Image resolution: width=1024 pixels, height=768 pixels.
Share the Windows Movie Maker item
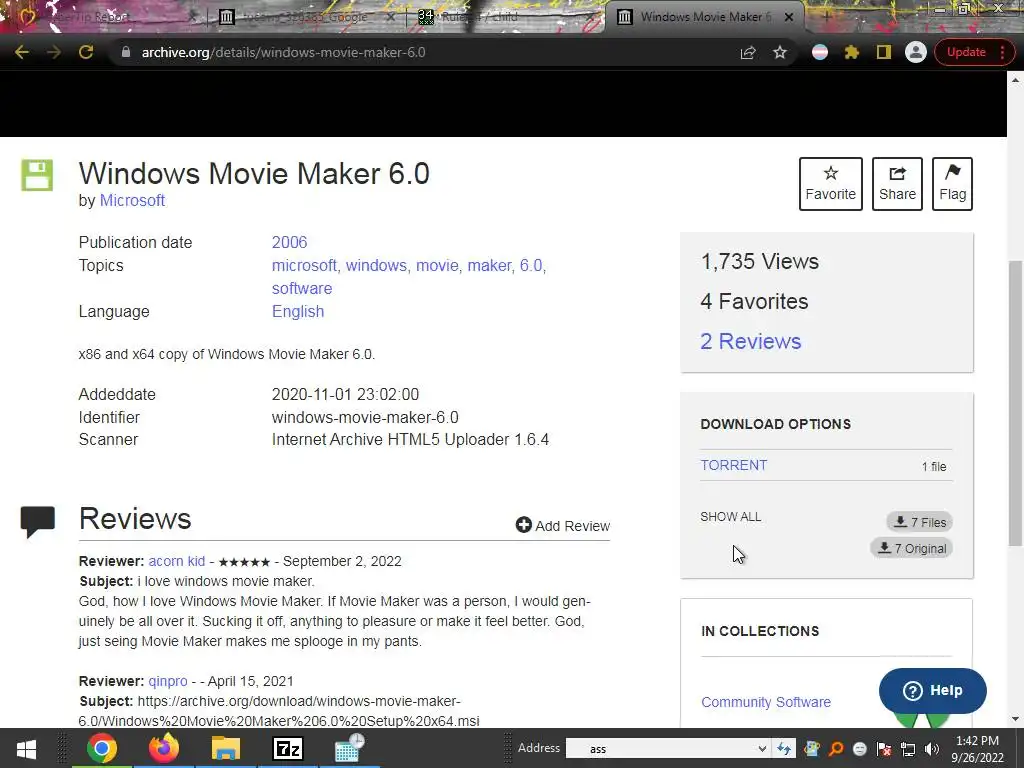pyautogui.click(x=897, y=184)
